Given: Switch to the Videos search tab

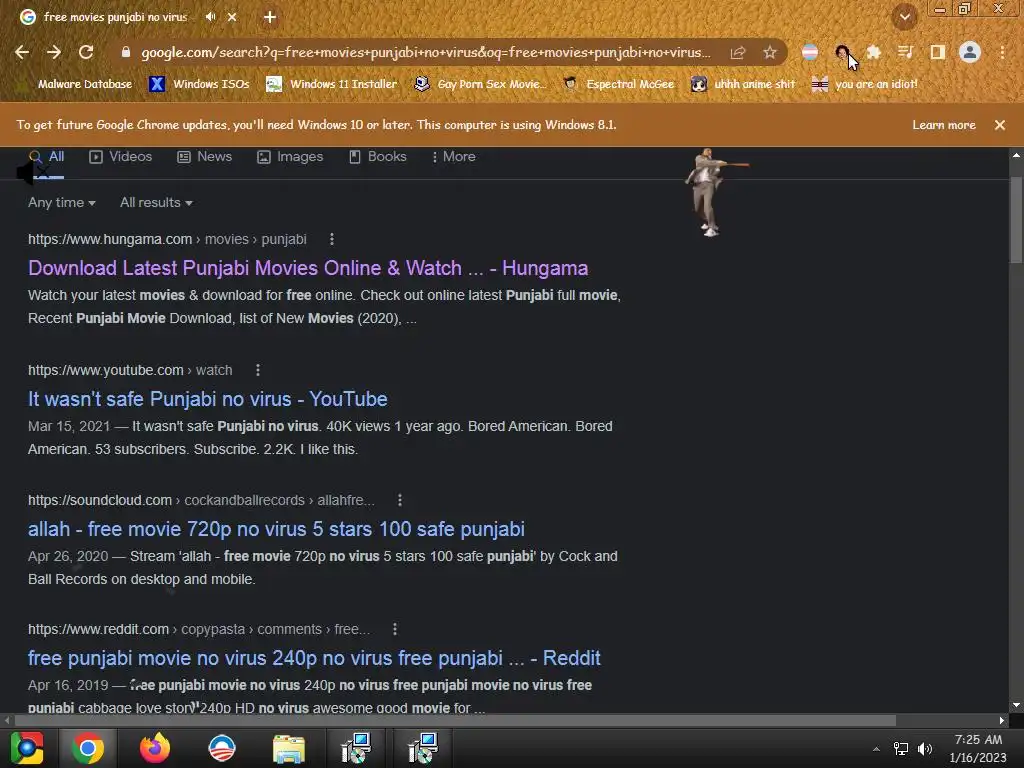Looking at the screenshot, I should 121,157.
